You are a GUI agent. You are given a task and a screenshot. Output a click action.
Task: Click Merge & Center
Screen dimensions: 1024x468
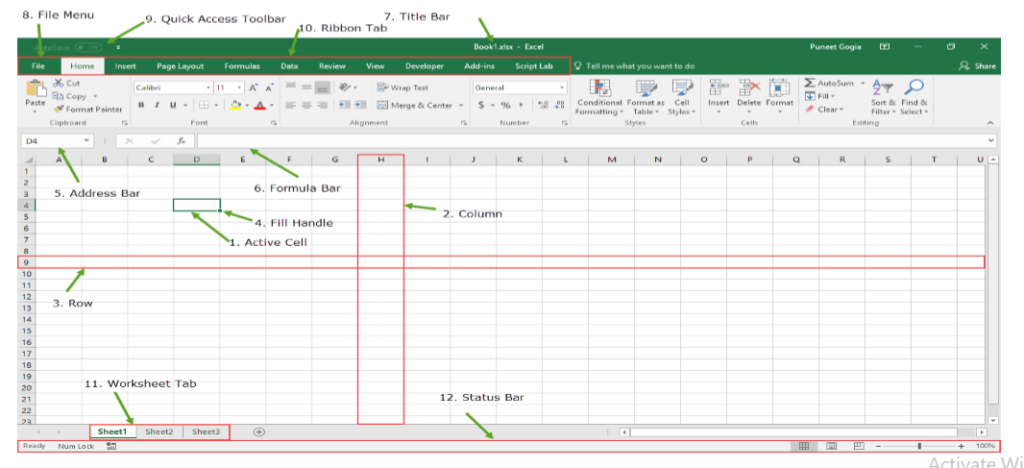tap(415, 105)
